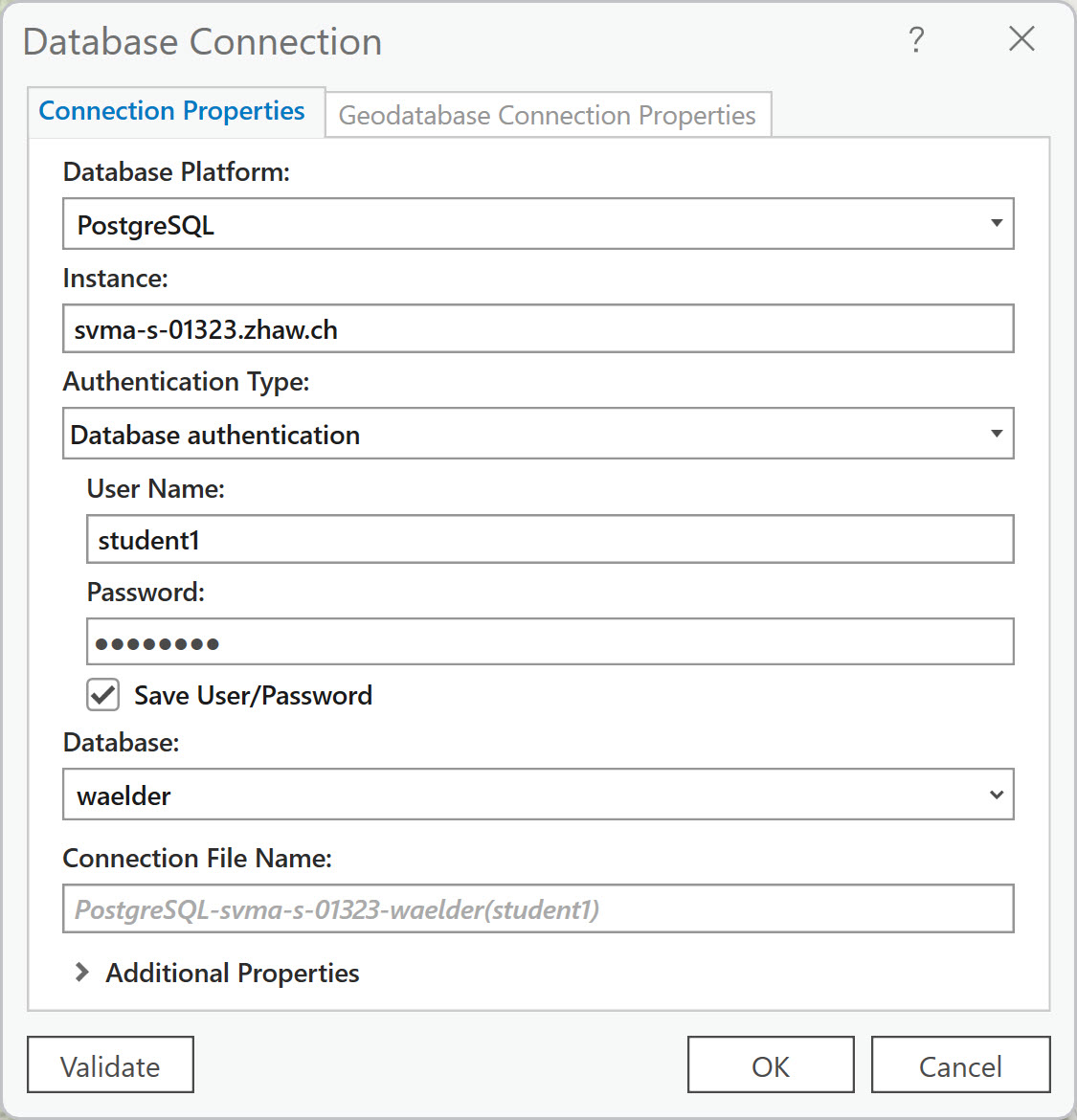Cancel the database connection dialog
Image resolution: width=1077 pixels, height=1120 pixels.
(x=960, y=1065)
